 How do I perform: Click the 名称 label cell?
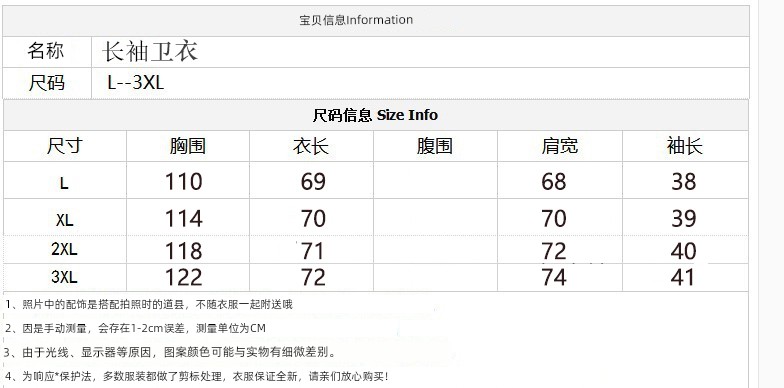pyautogui.click(x=46, y=51)
